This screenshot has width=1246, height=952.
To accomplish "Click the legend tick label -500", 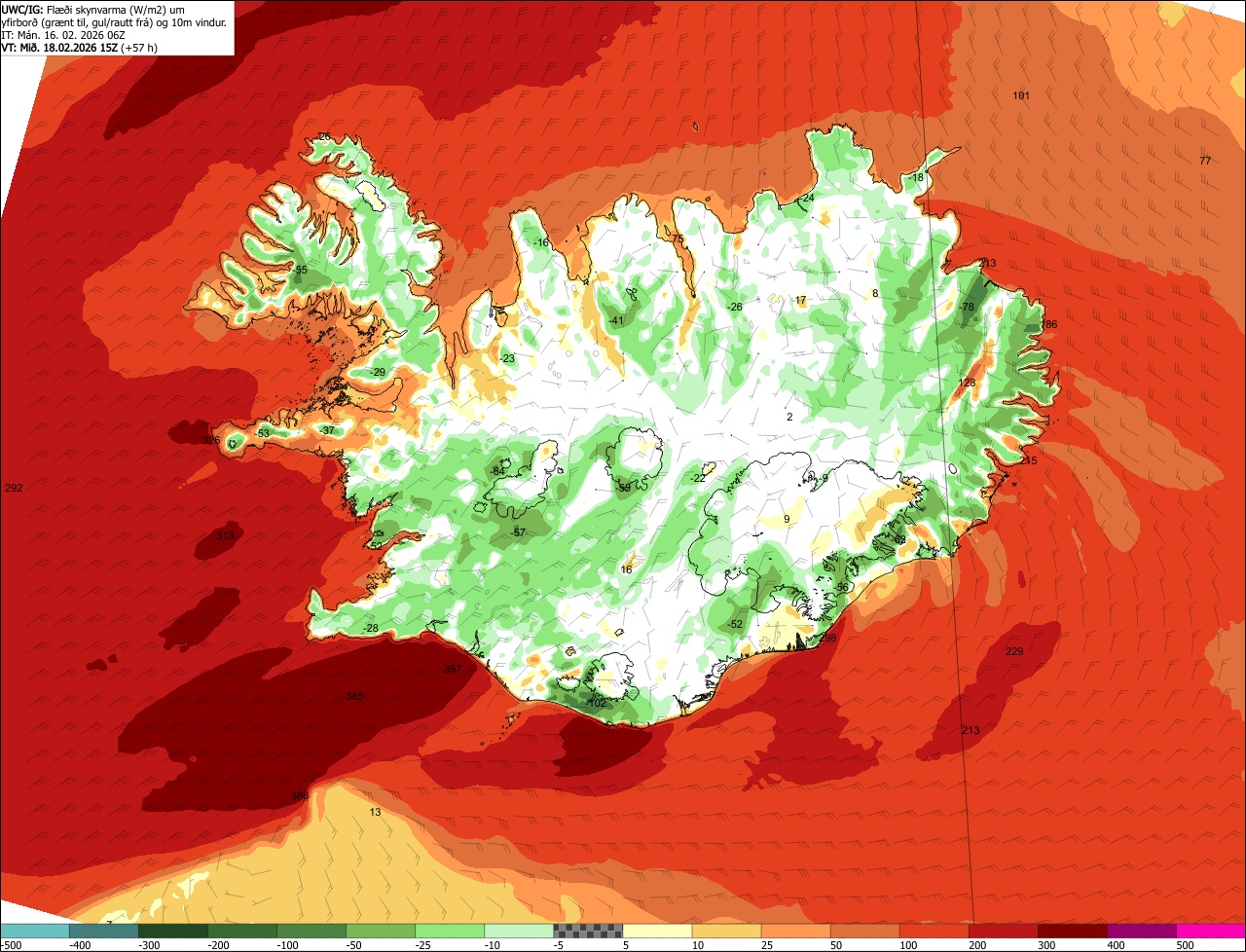I will (11, 945).
